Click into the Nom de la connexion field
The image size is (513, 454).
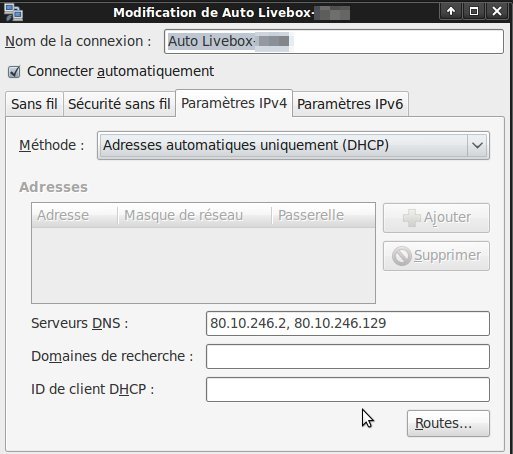pos(334,41)
